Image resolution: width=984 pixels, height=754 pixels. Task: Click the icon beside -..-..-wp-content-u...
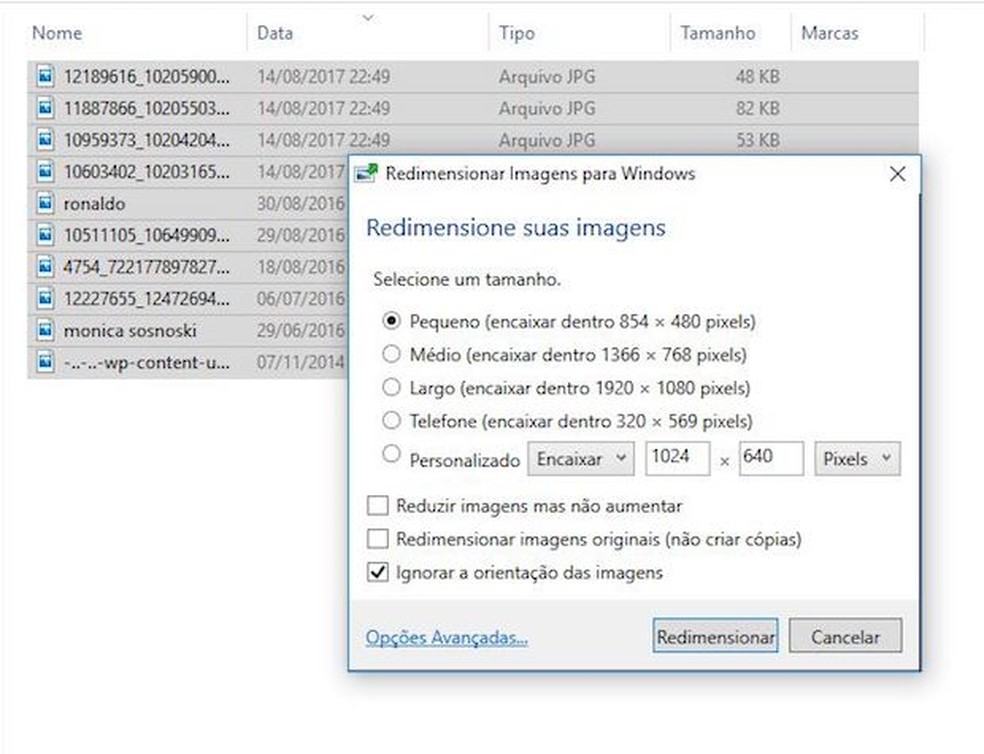(x=44, y=362)
